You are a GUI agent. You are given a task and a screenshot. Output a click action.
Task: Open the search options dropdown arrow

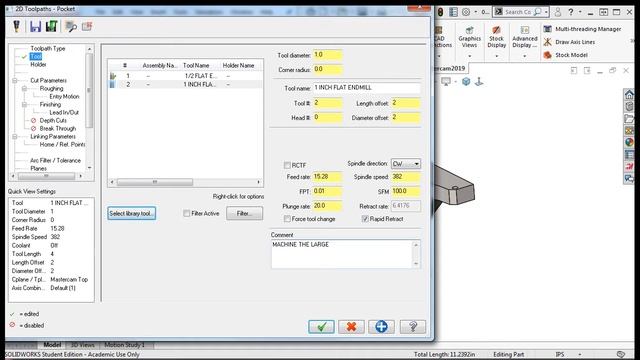tap(546, 12)
